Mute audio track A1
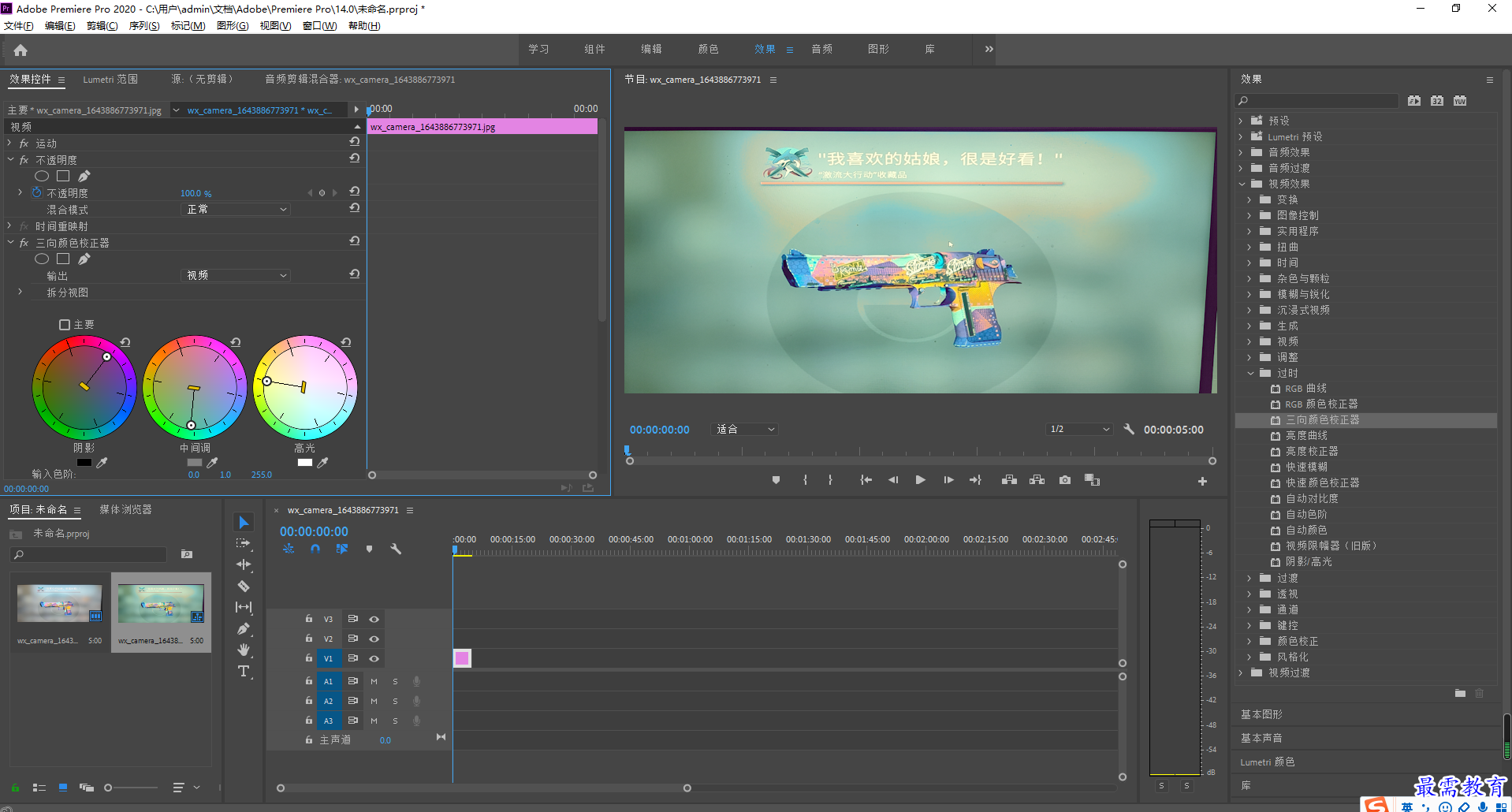The width and height of the screenshot is (1512, 812). [x=374, y=682]
